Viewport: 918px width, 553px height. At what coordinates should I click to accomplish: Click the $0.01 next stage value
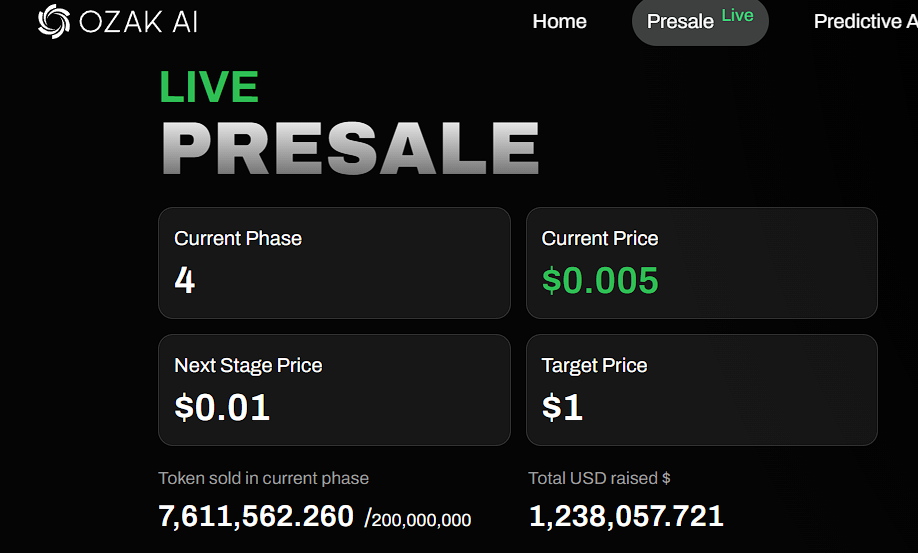click(222, 407)
